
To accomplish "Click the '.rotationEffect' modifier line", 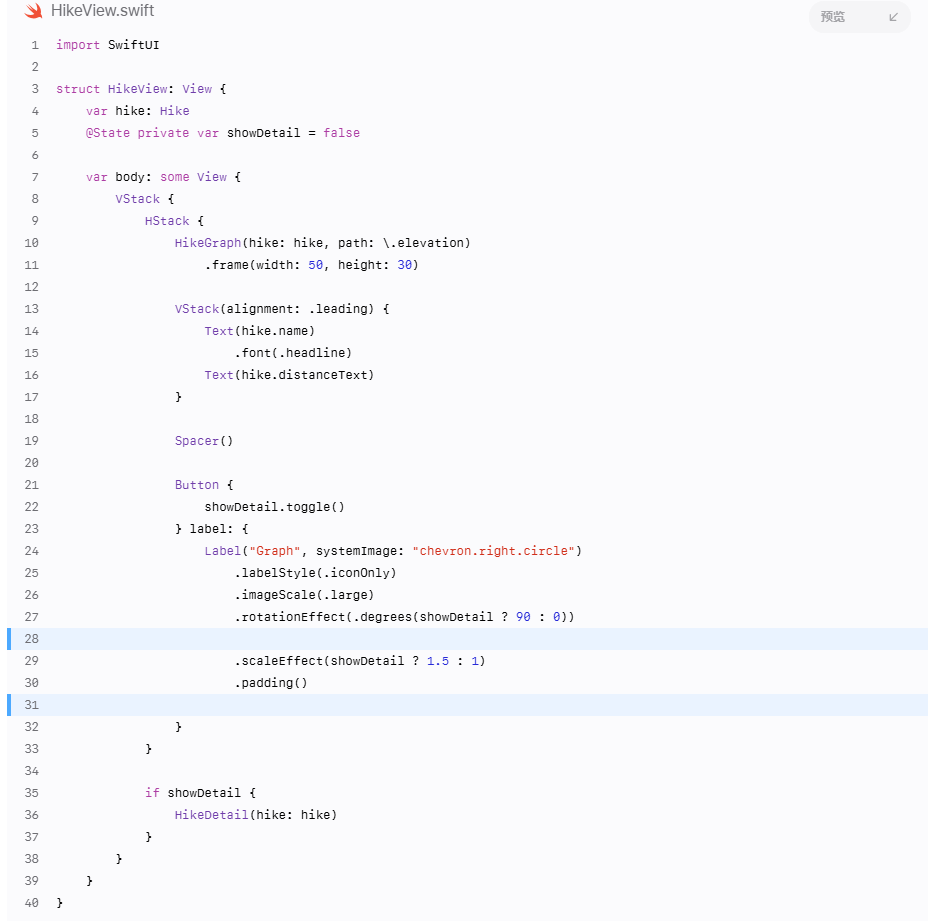I will 404,618.
